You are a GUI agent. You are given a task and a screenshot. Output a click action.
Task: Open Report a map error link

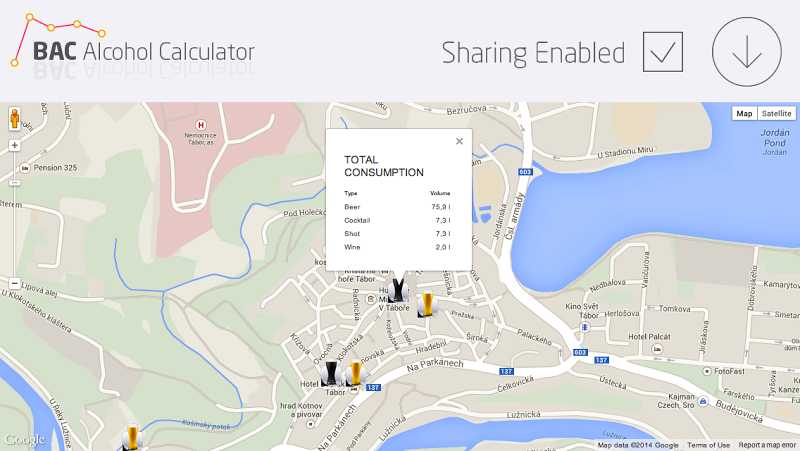767,445
